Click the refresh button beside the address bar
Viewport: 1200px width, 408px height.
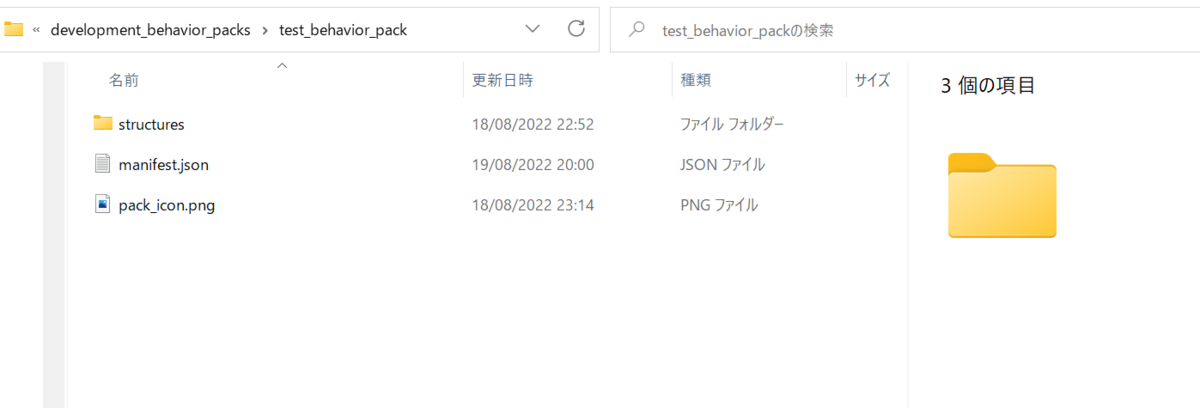pyautogui.click(x=576, y=29)
